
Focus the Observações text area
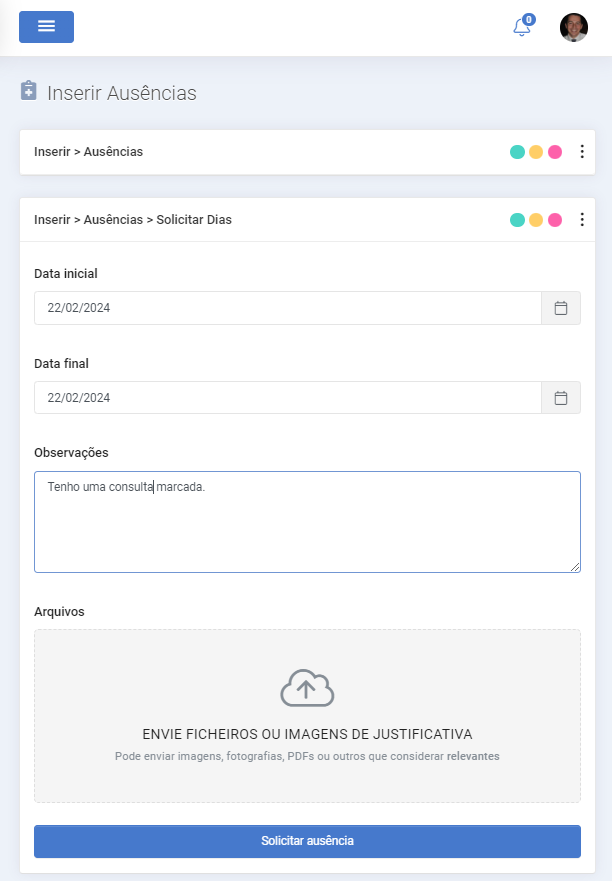307,522
